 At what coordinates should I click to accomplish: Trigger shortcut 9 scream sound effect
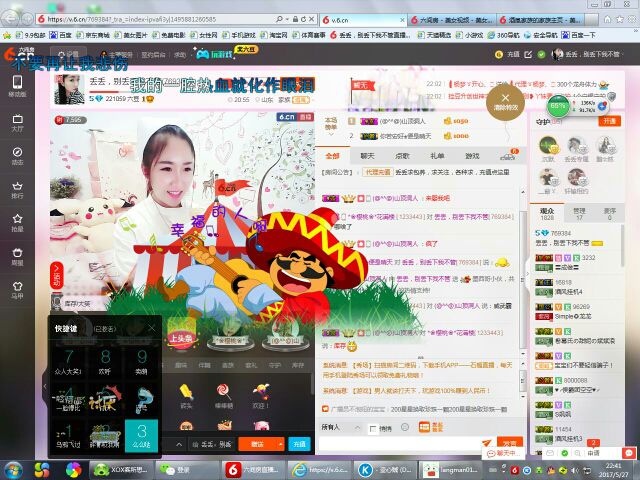coord(142,362)
